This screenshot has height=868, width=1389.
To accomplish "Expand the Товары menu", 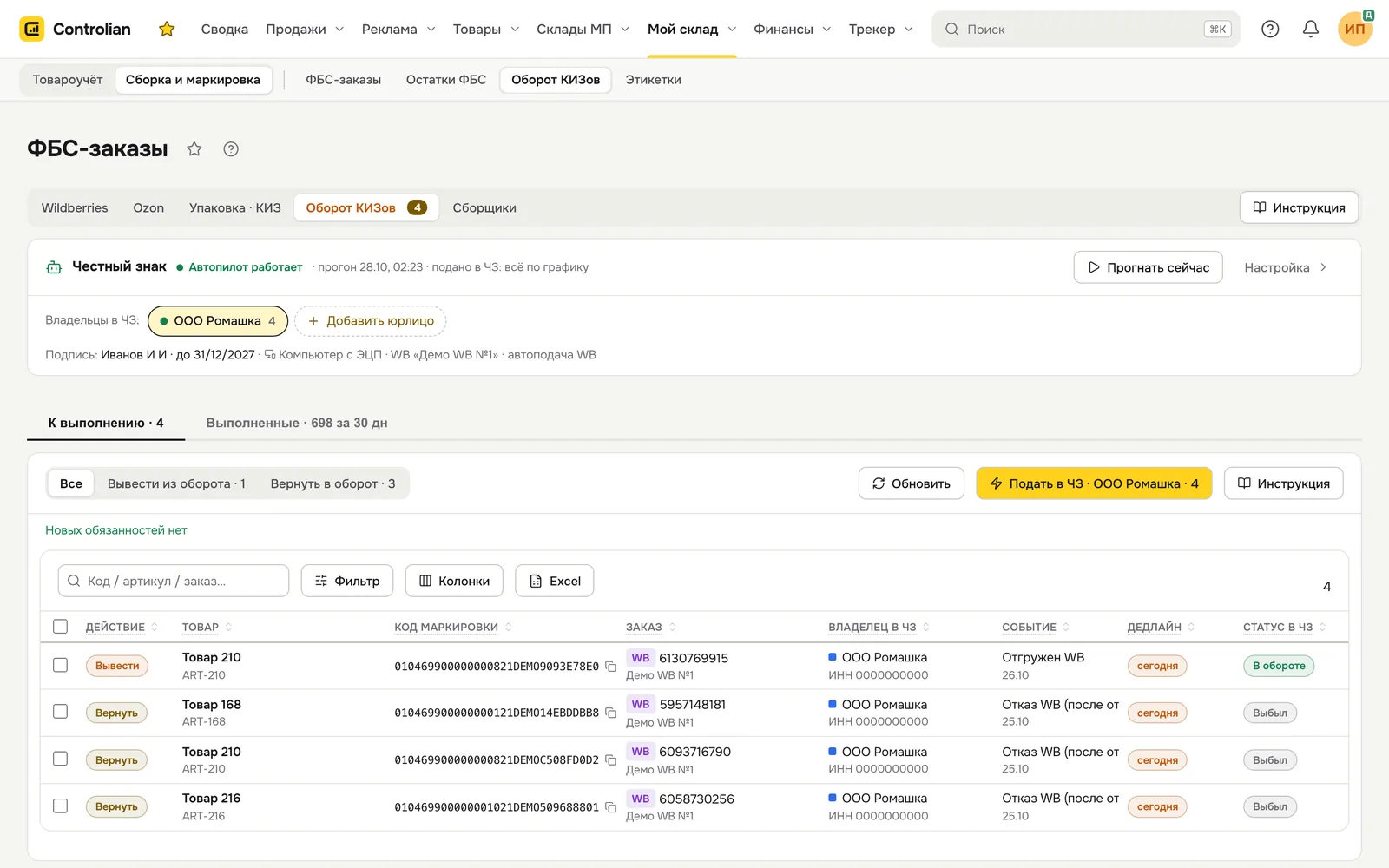I will pos(486,29).
